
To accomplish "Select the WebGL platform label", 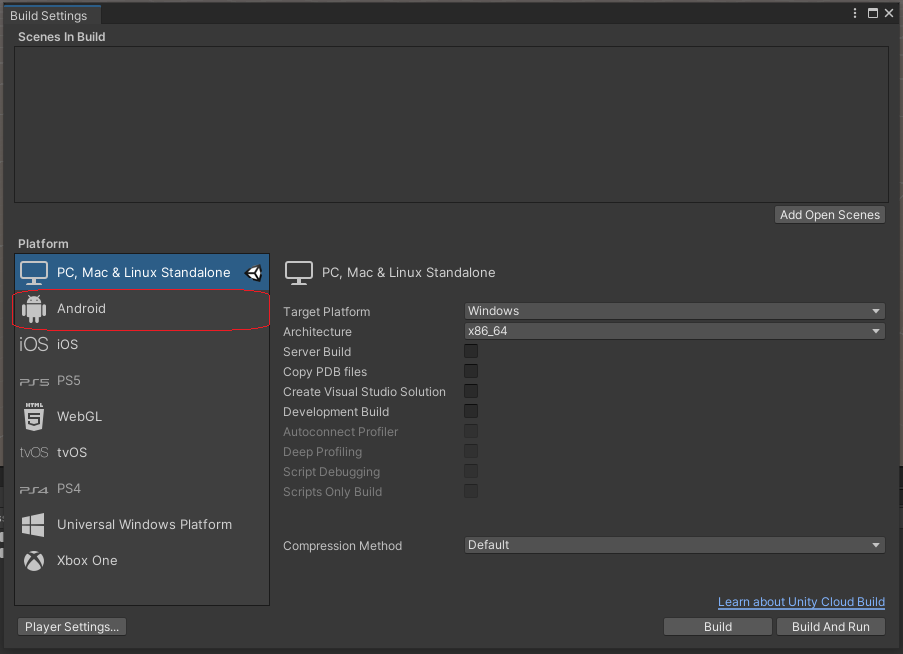I will (x=79, y=416).
